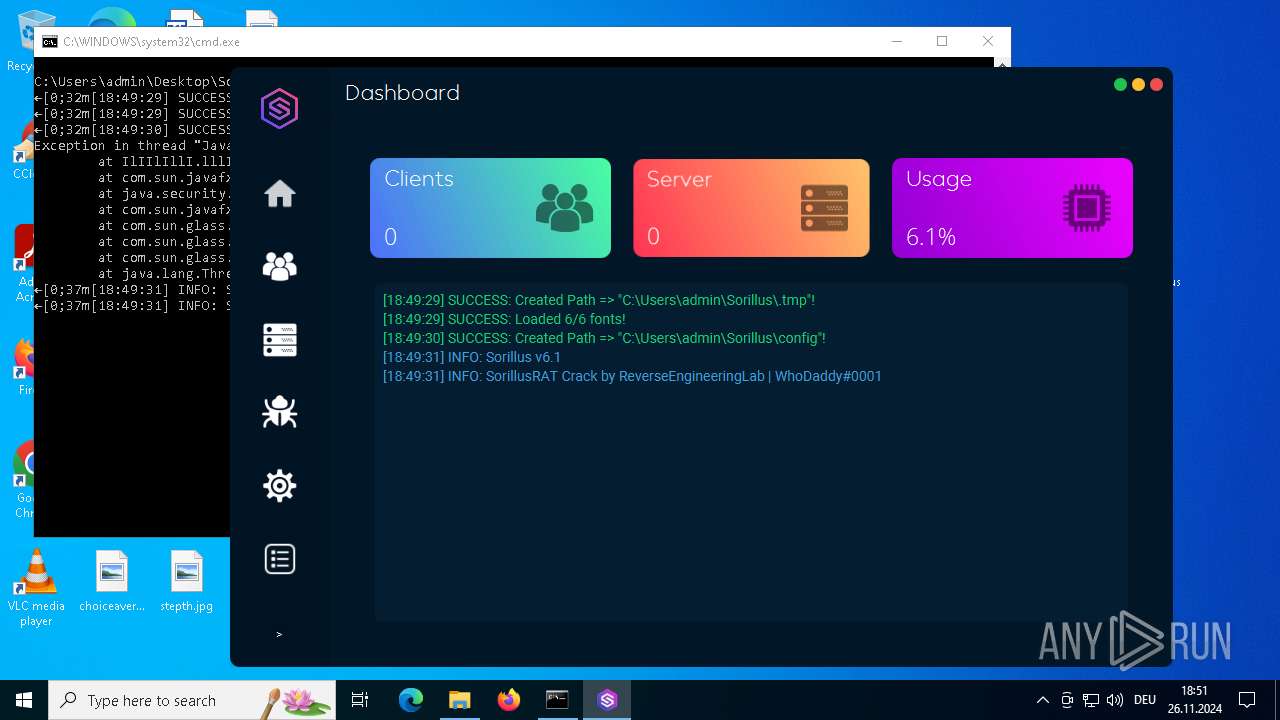The width and height of the screenshot is (1280, 720).
Task: Close the cmd.exe window
Action: click(x=988, y=41)
